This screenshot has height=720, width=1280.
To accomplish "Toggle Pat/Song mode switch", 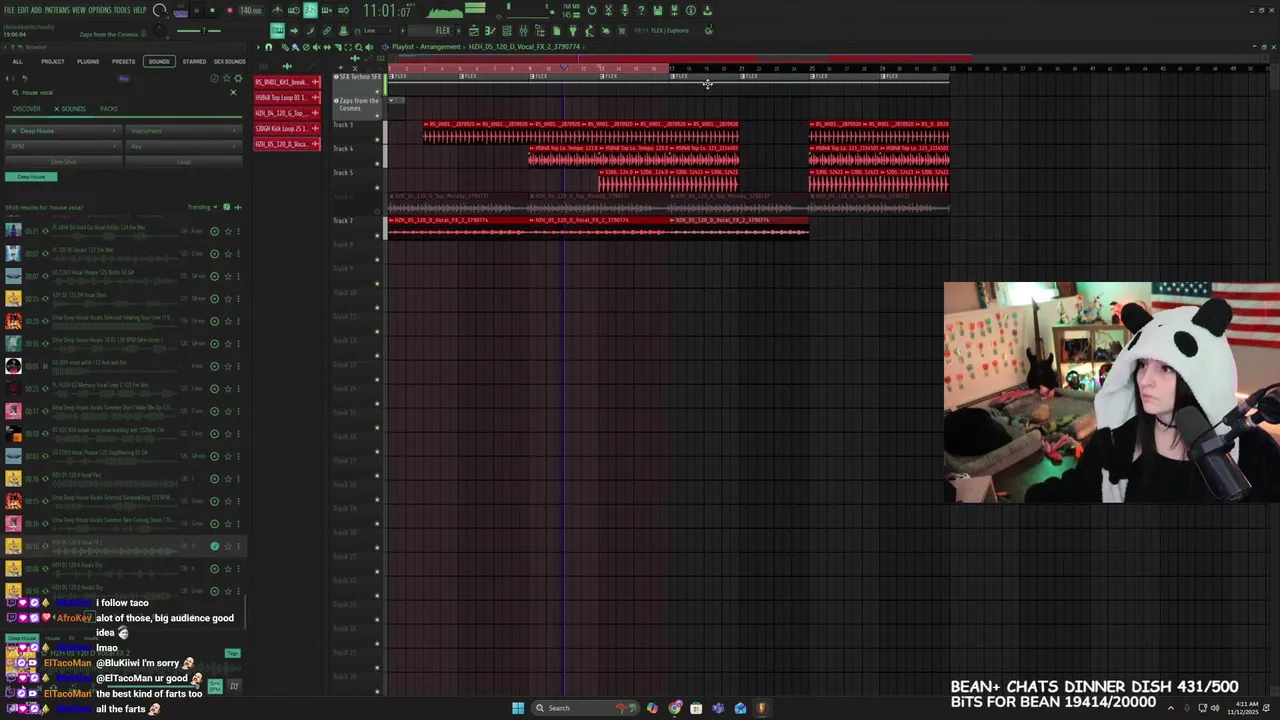I will 180,12.
